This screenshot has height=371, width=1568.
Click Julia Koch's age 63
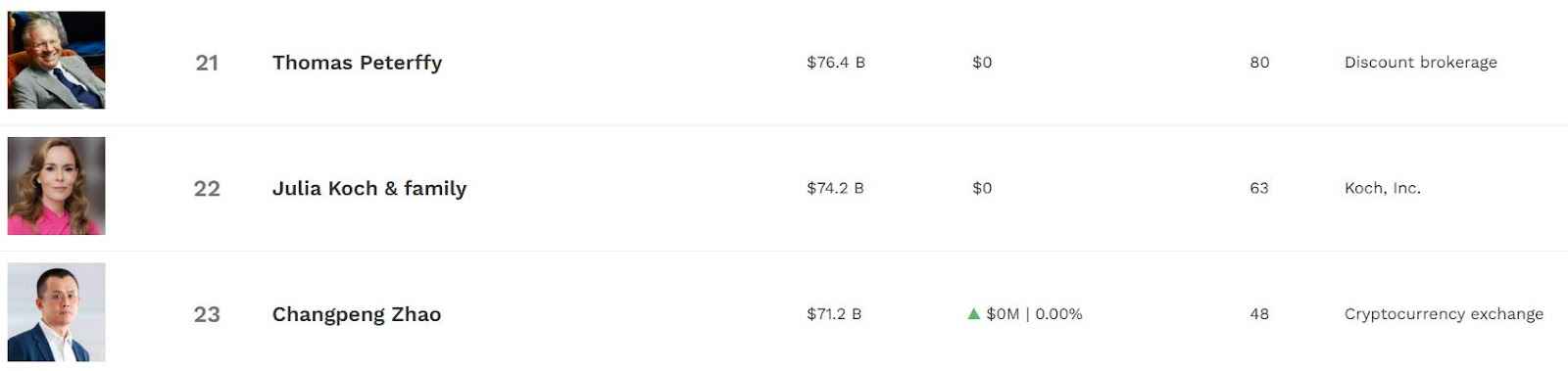pyautogui.click(x=1259, y=188)
